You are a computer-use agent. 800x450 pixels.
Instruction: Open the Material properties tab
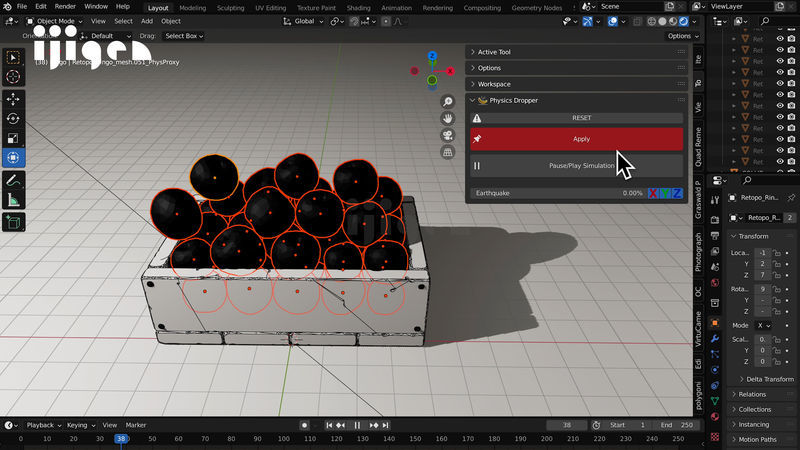click(715, 416)
